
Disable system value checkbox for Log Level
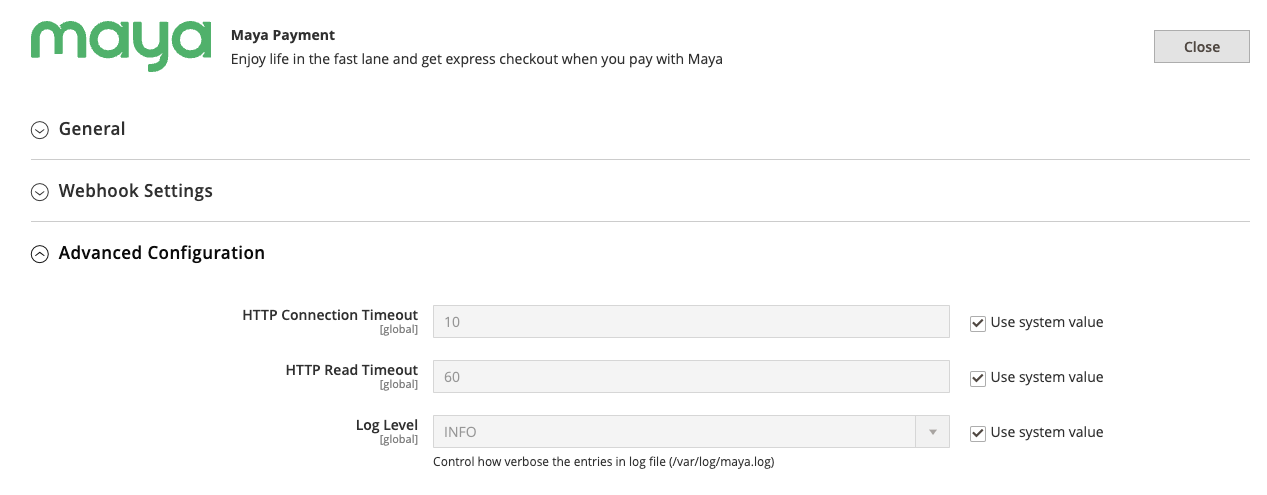(x=978, y=433)
